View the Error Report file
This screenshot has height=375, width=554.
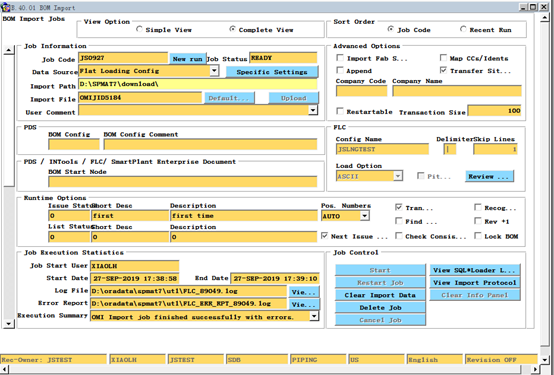point(304,304)
